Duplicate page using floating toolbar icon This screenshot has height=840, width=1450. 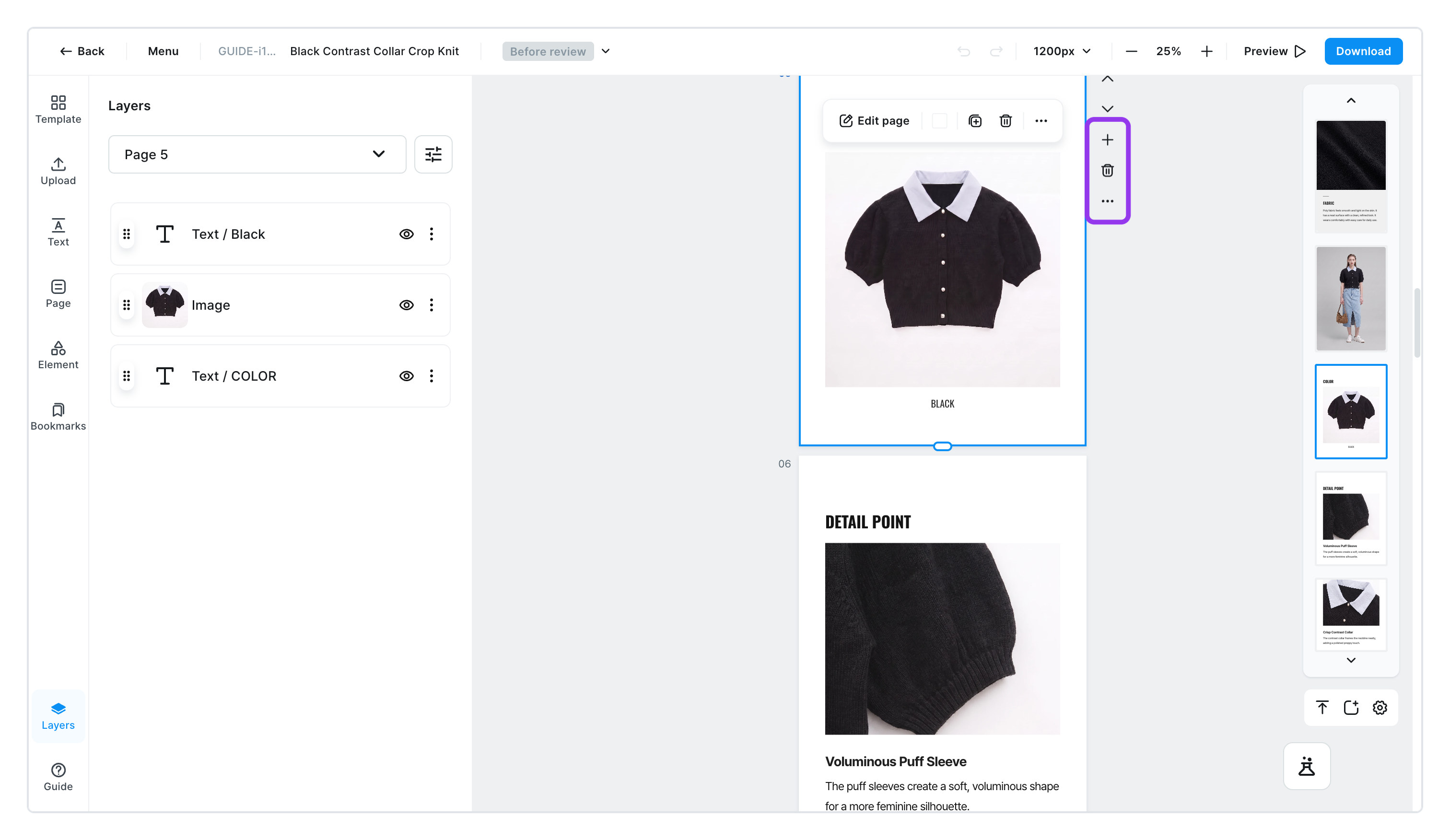[975, 121]
